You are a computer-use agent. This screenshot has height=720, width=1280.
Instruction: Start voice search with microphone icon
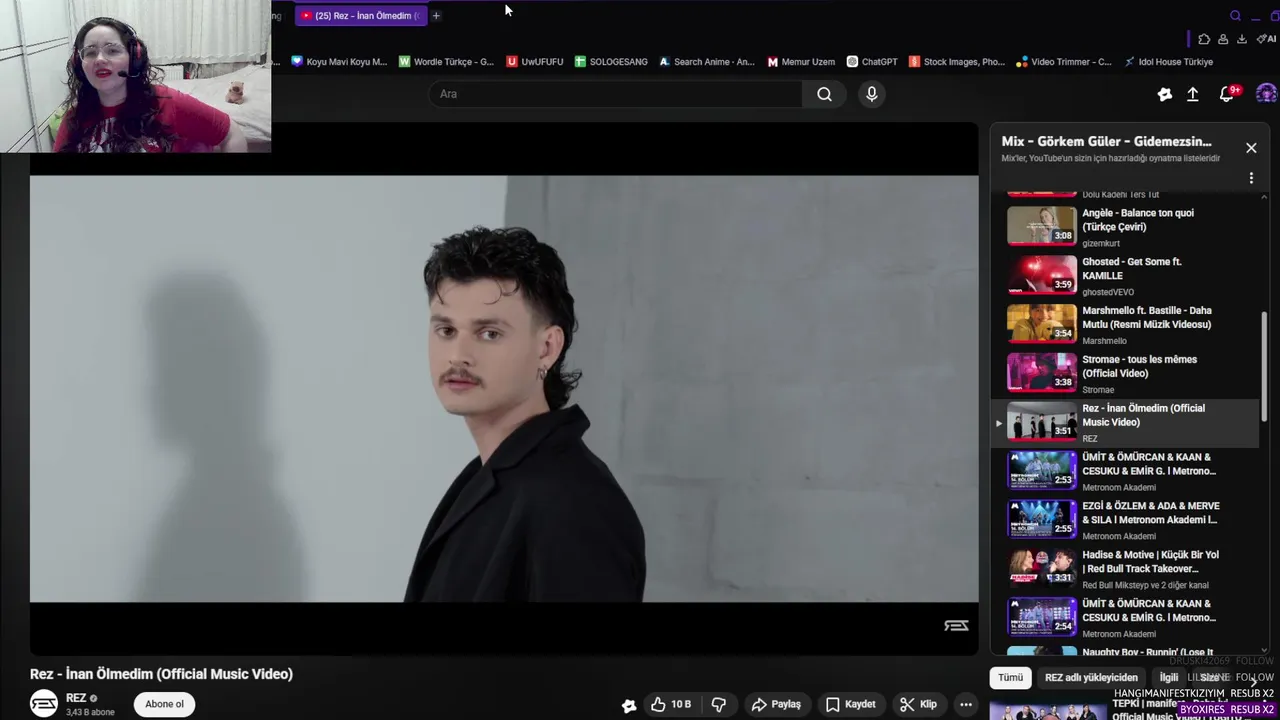tap(872, 94)
